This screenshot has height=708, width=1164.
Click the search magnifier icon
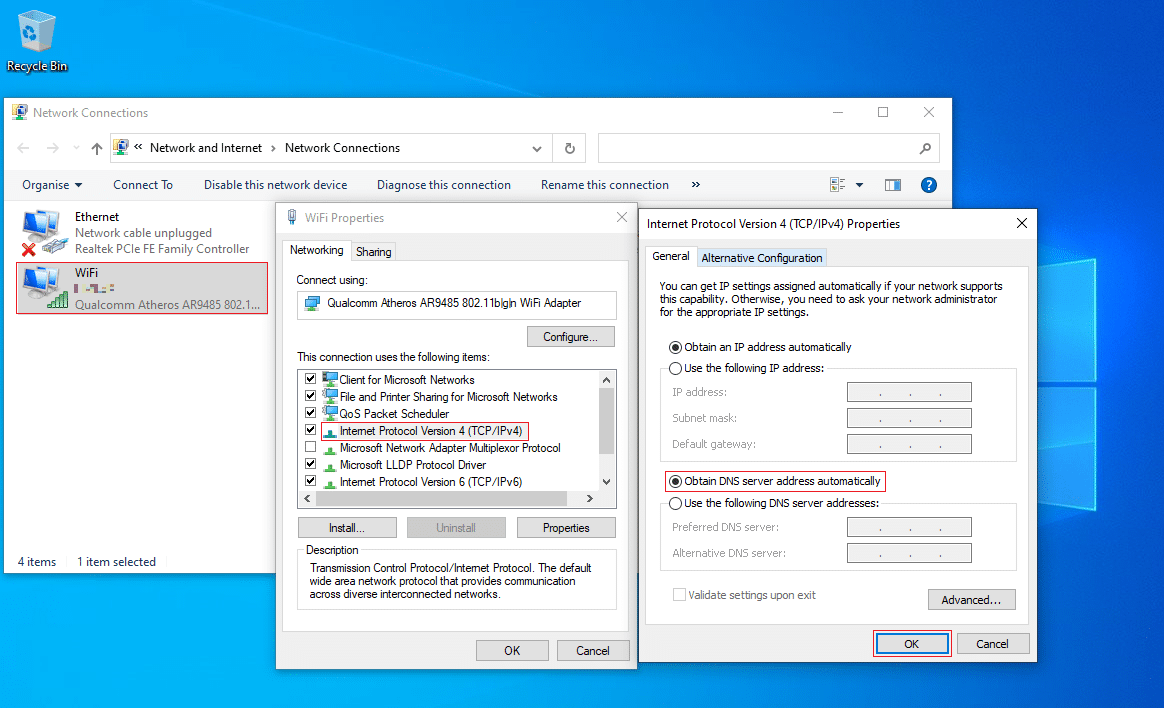925,148
